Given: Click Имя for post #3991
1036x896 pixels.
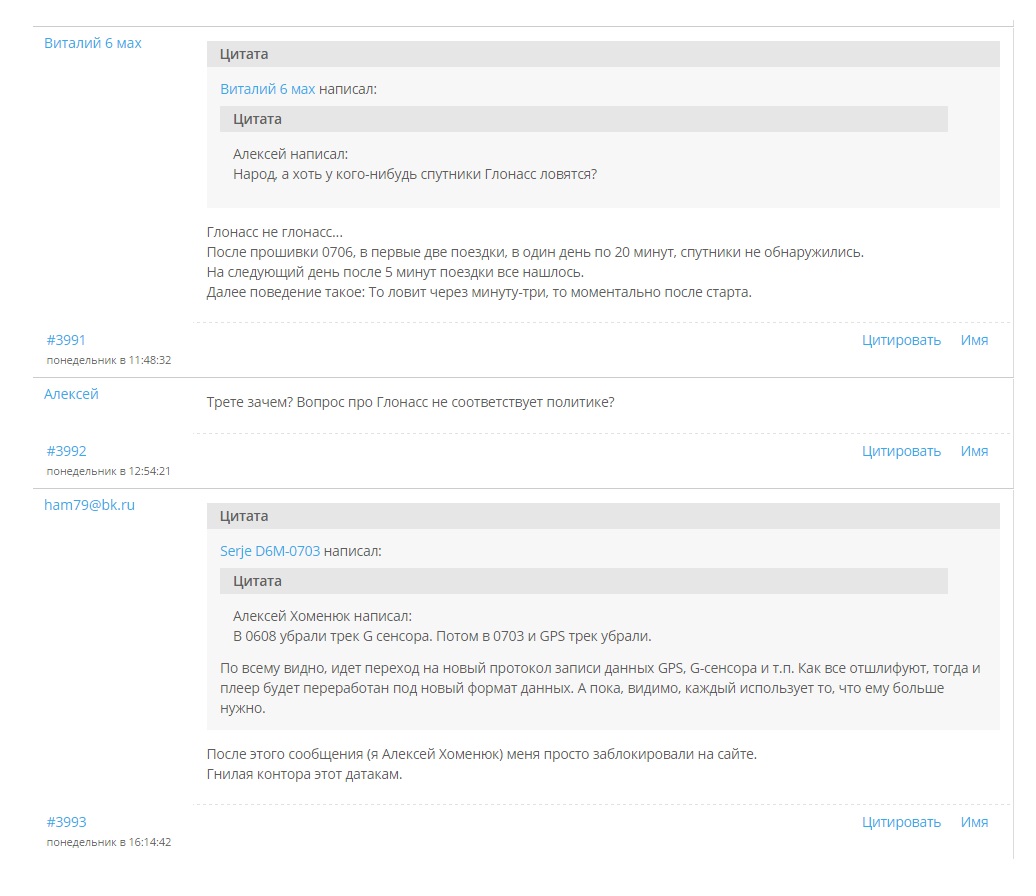Looking at the screenshot, I should [x=974, y=340].
